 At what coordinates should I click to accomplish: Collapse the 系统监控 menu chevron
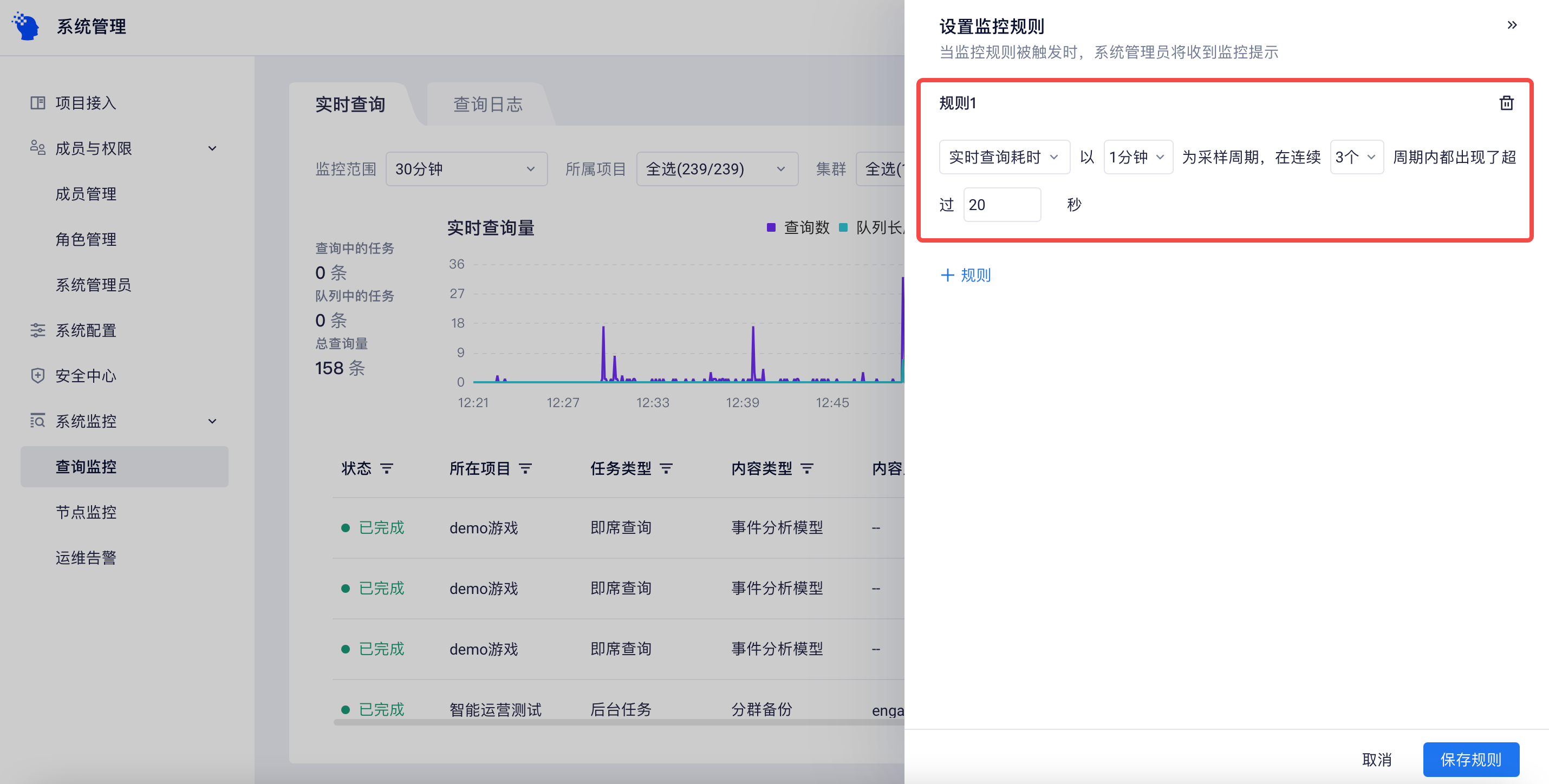pyautogui.click(x=212, y=421)
